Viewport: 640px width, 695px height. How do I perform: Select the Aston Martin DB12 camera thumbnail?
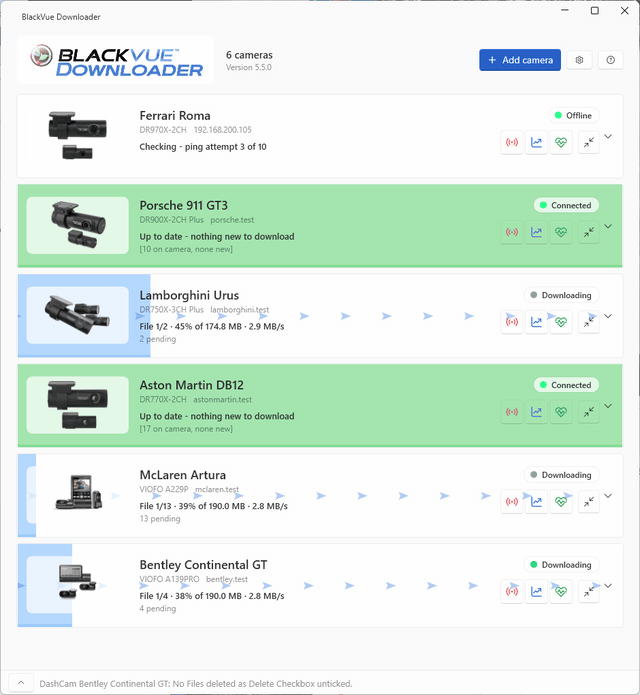point(78,405)
